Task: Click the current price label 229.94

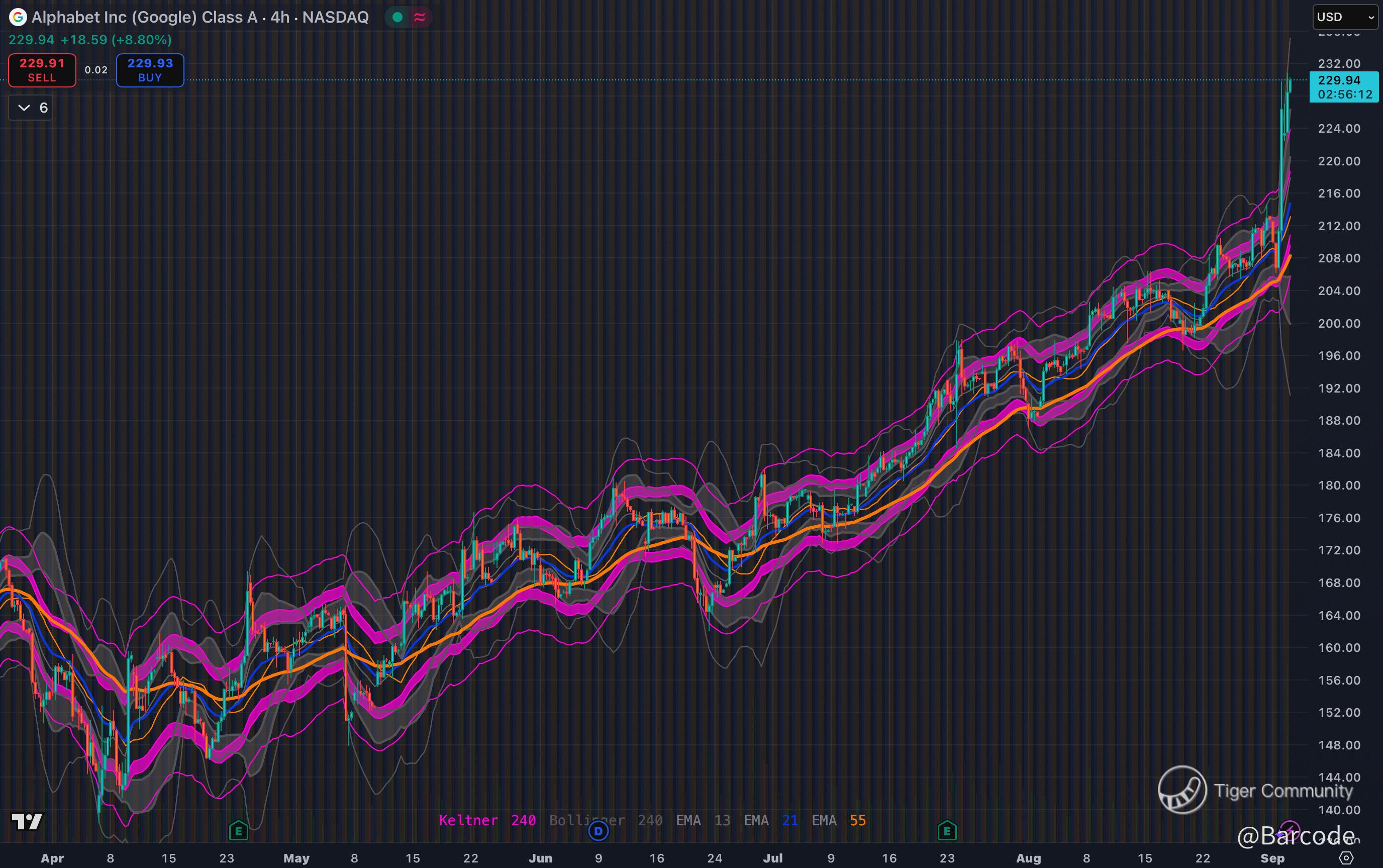Action: (1343, 80)
